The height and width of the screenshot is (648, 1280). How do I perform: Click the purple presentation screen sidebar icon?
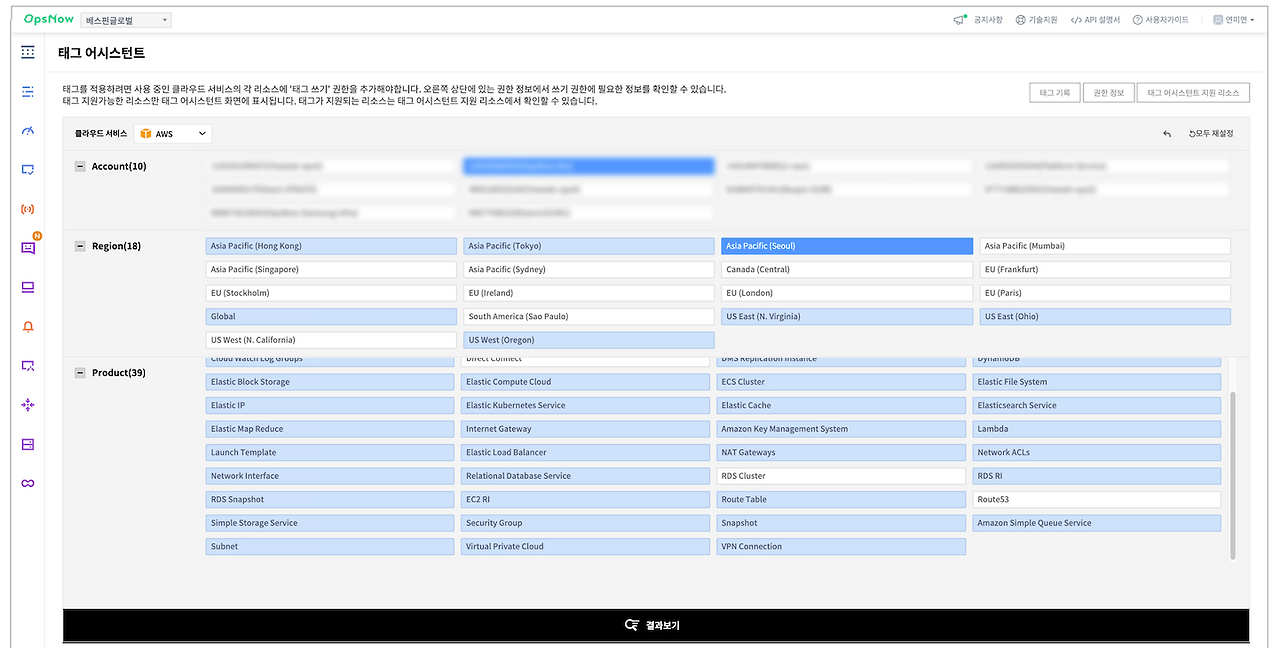coord(28,366)
